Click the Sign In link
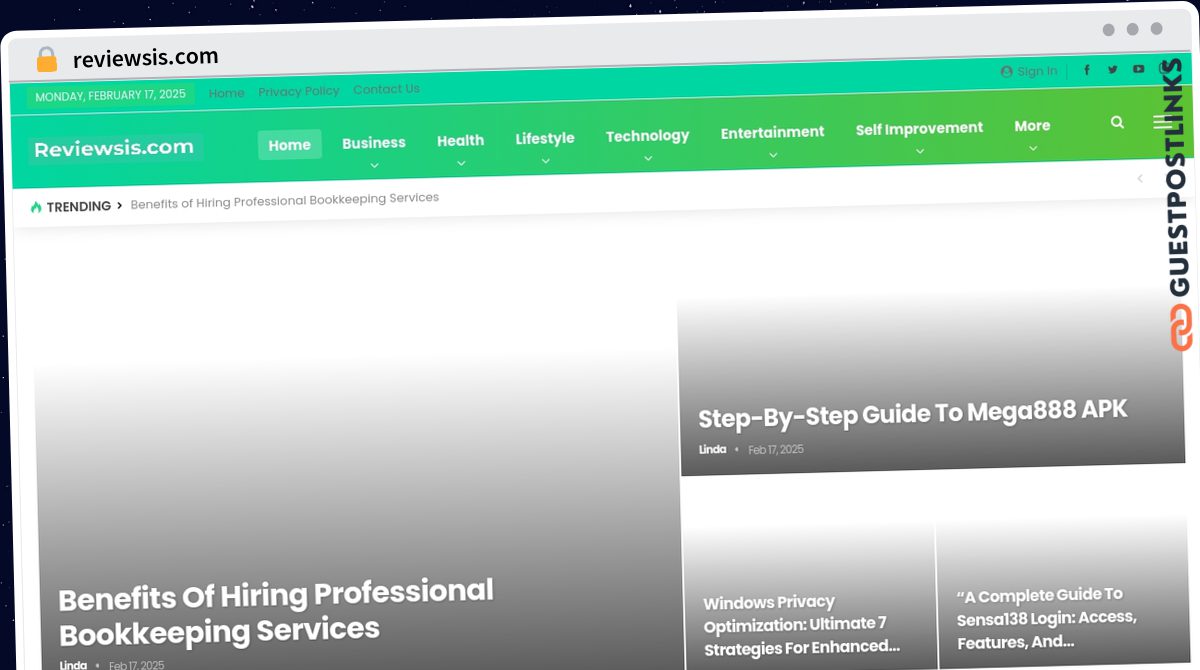Image resolution: width=1200 pixels, height=670 pixels. (x=1037, y=71)
